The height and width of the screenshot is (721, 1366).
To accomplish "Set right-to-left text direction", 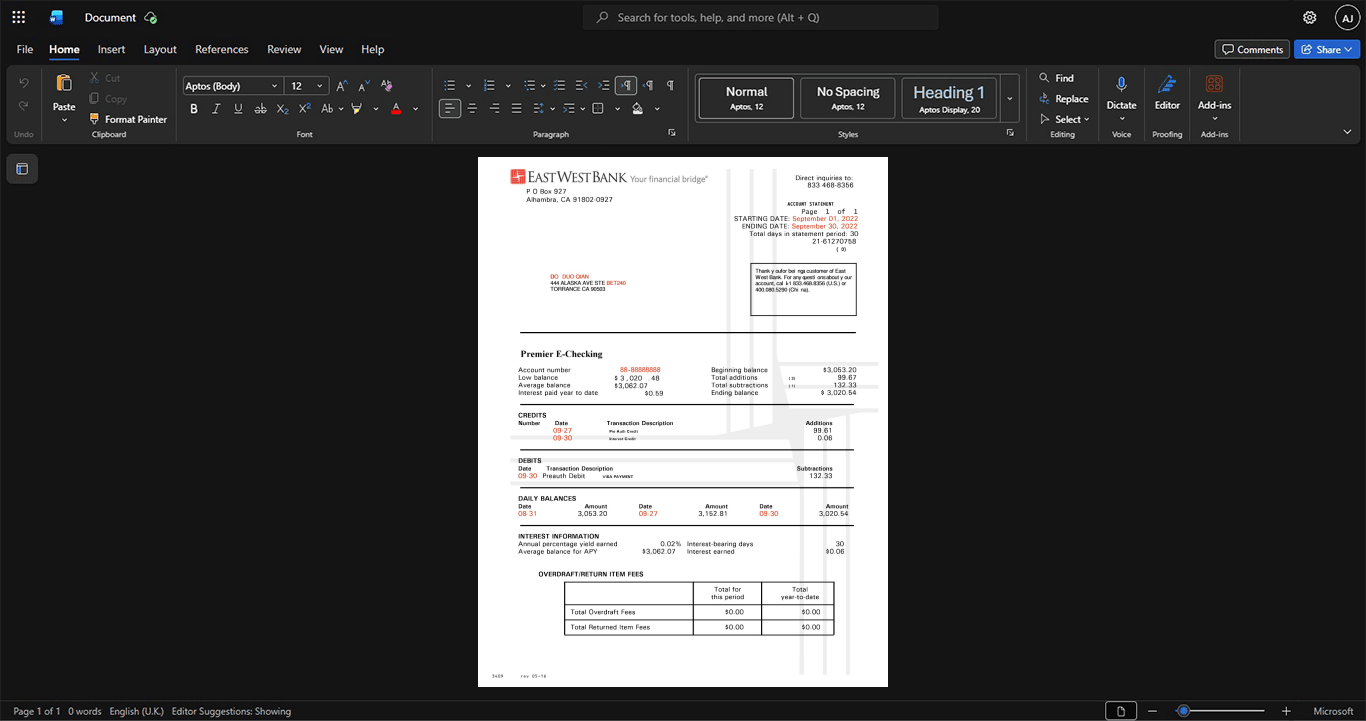I will point(648,86).
